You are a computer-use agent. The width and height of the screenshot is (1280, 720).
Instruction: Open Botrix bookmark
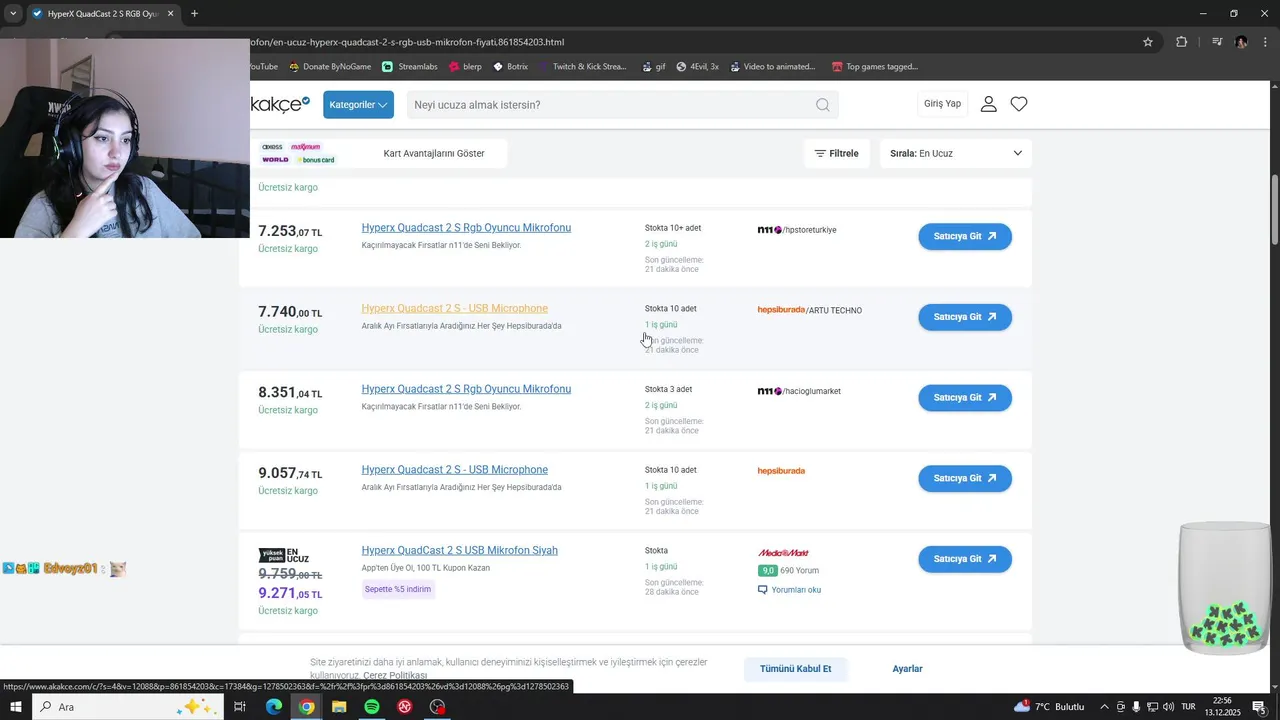[x=509, y=67]
